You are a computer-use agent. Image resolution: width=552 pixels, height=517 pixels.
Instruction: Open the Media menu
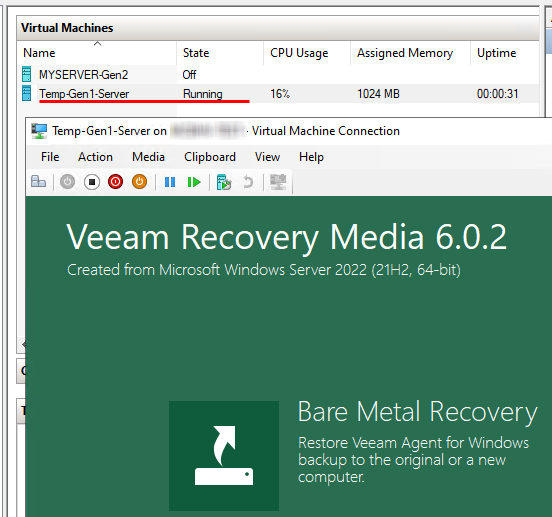coord(148,157)
